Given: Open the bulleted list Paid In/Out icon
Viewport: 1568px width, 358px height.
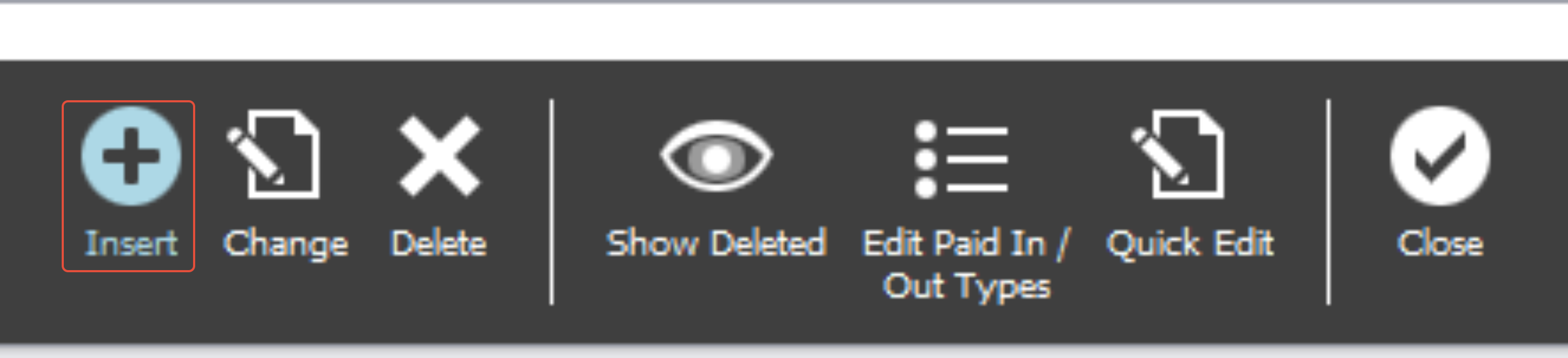Looking at the screenshot, I should point(961,160).
